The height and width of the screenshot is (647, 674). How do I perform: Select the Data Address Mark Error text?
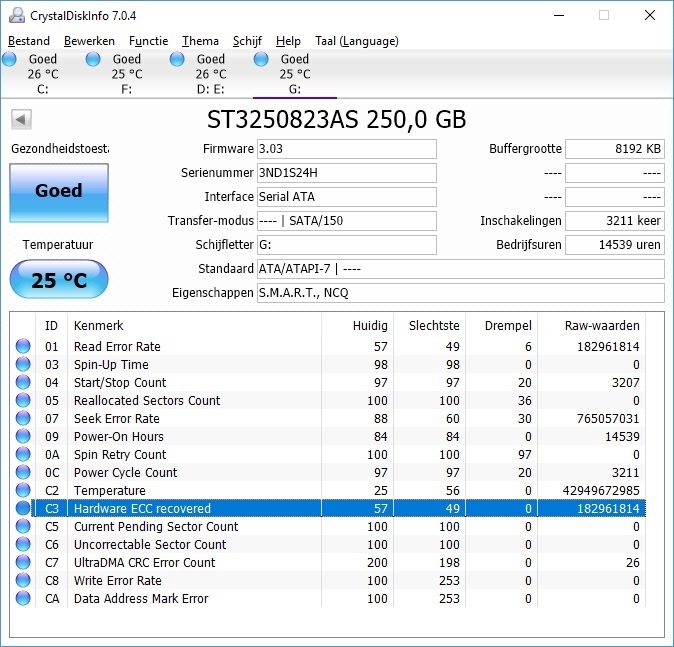tap(141, 598)
